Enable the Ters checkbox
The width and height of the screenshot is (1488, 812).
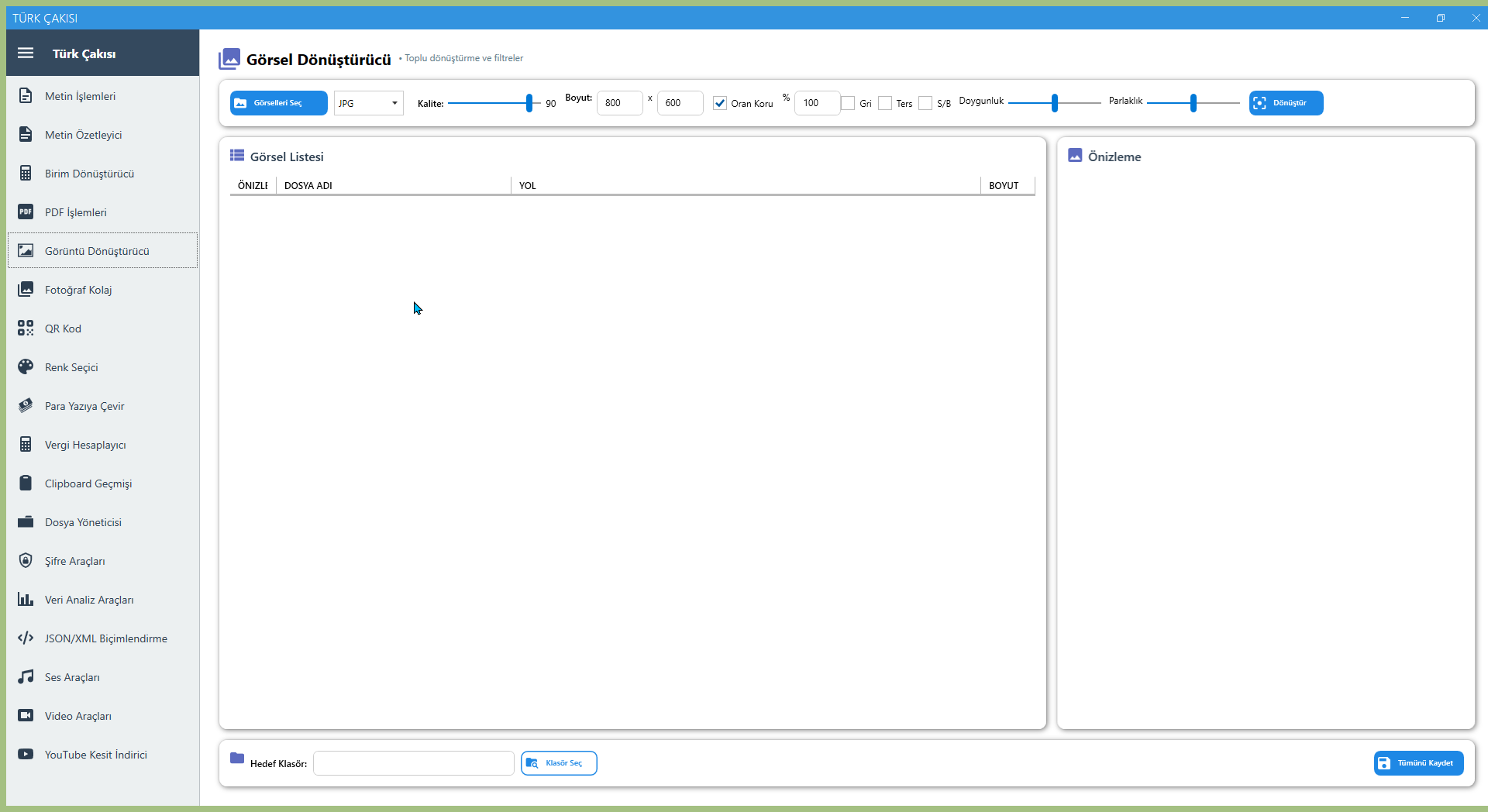(x=885, y=103)
